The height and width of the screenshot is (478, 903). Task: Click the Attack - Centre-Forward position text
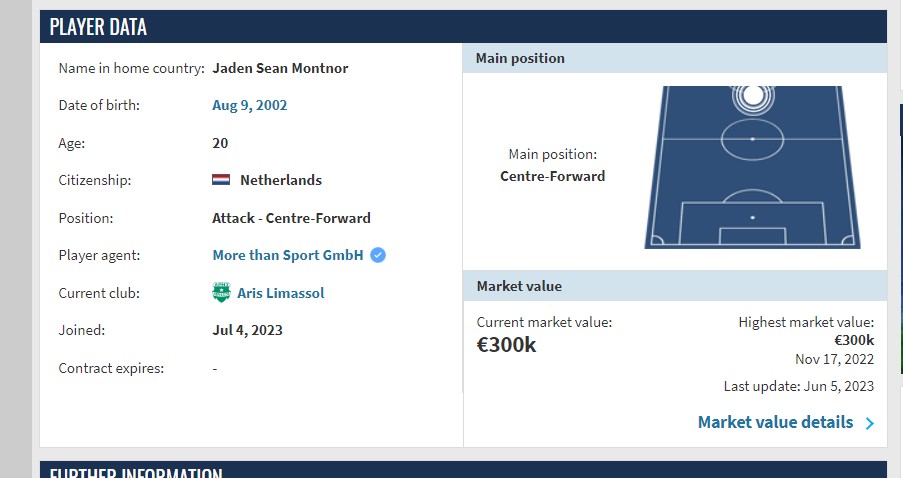[x=291, y=218]
